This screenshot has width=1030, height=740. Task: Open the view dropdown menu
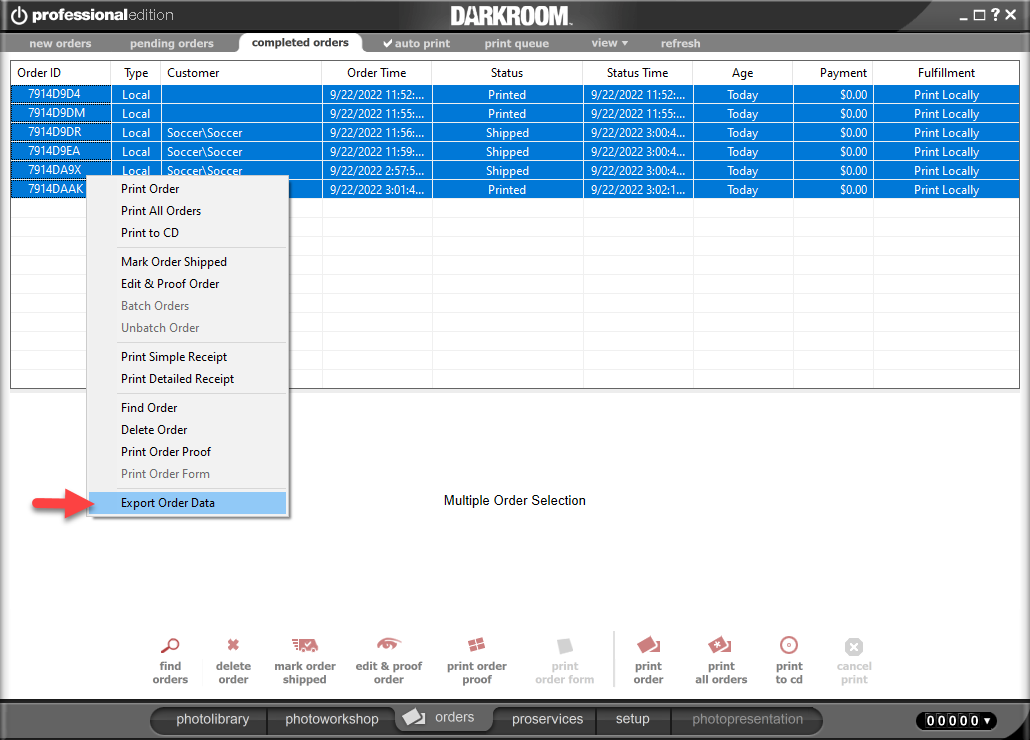[x=610, y=43]
